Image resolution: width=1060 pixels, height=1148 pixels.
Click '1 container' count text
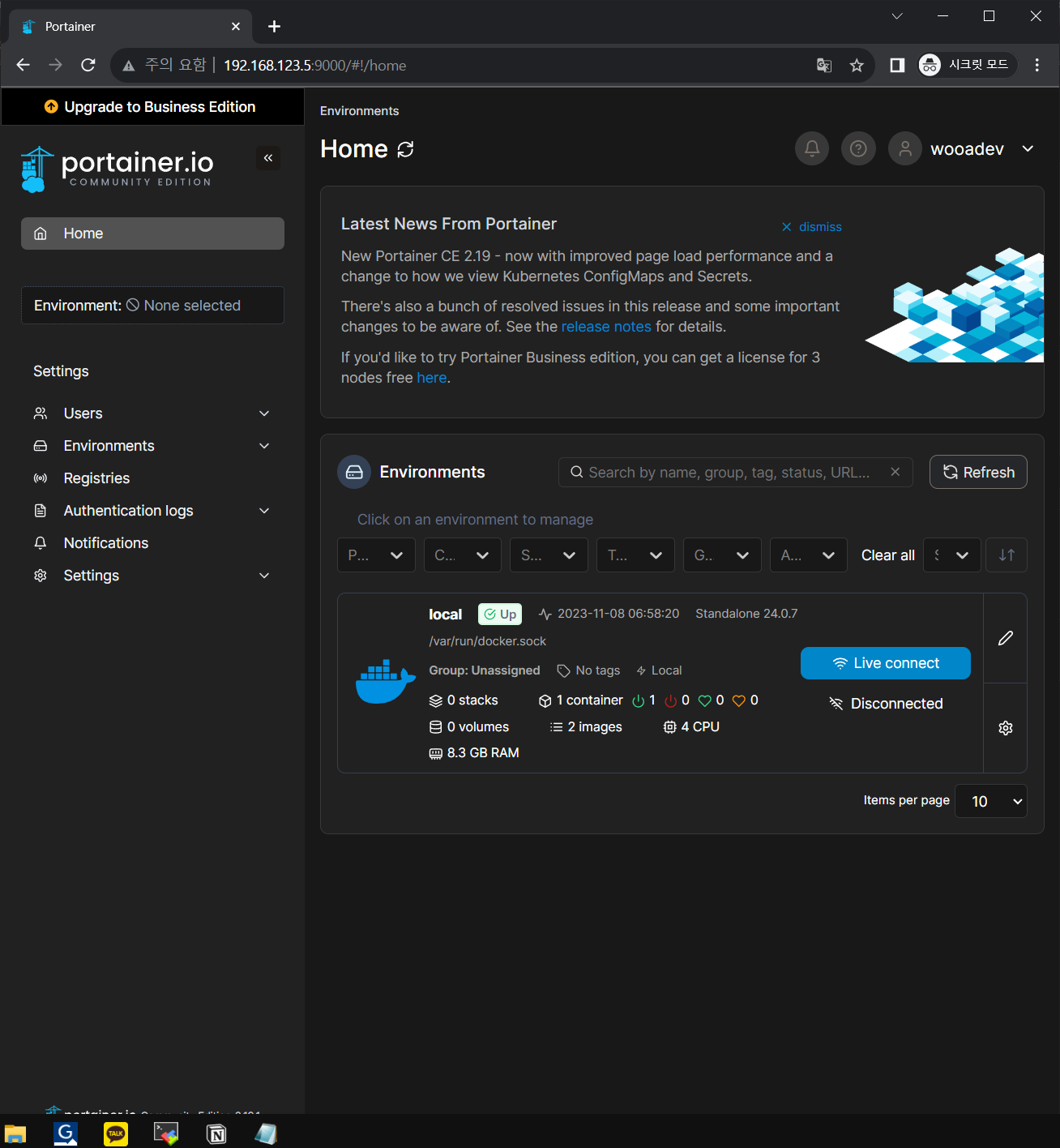[590, 700]
